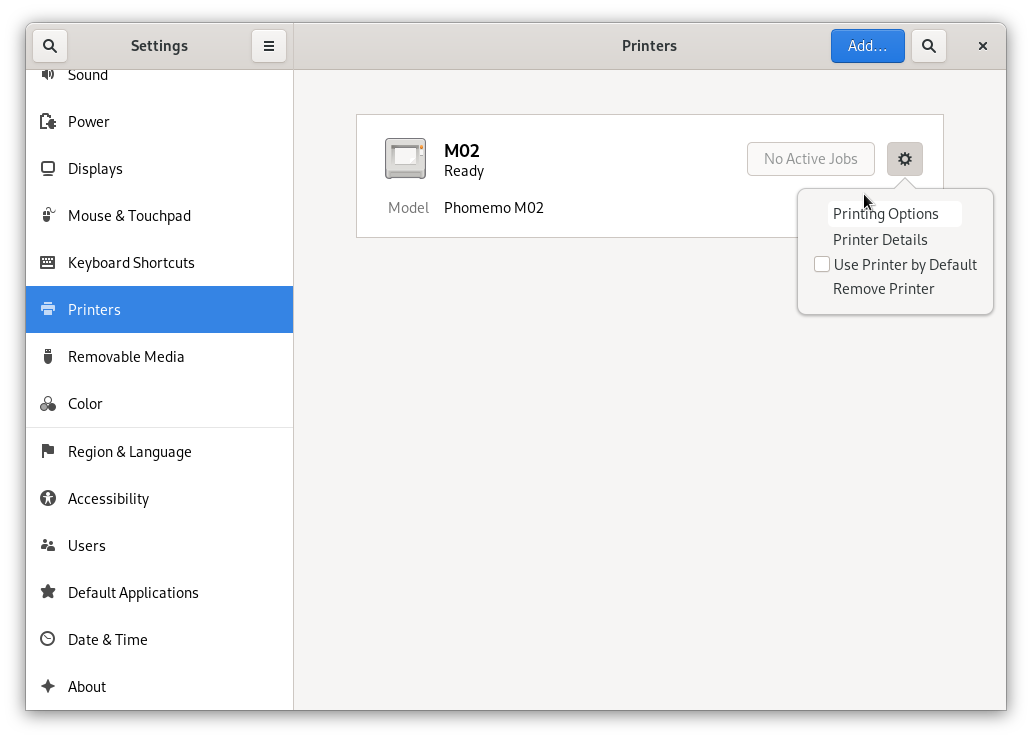Click the gear icon for printer M02
This screenshot has width=1032, height=739.
[x=905, y=159]
